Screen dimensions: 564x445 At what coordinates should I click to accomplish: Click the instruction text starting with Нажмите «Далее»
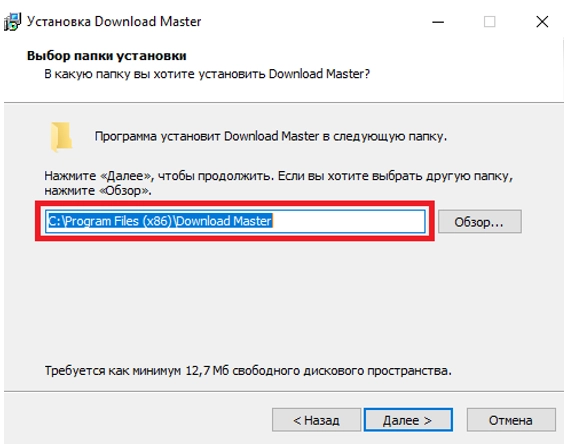278,183
